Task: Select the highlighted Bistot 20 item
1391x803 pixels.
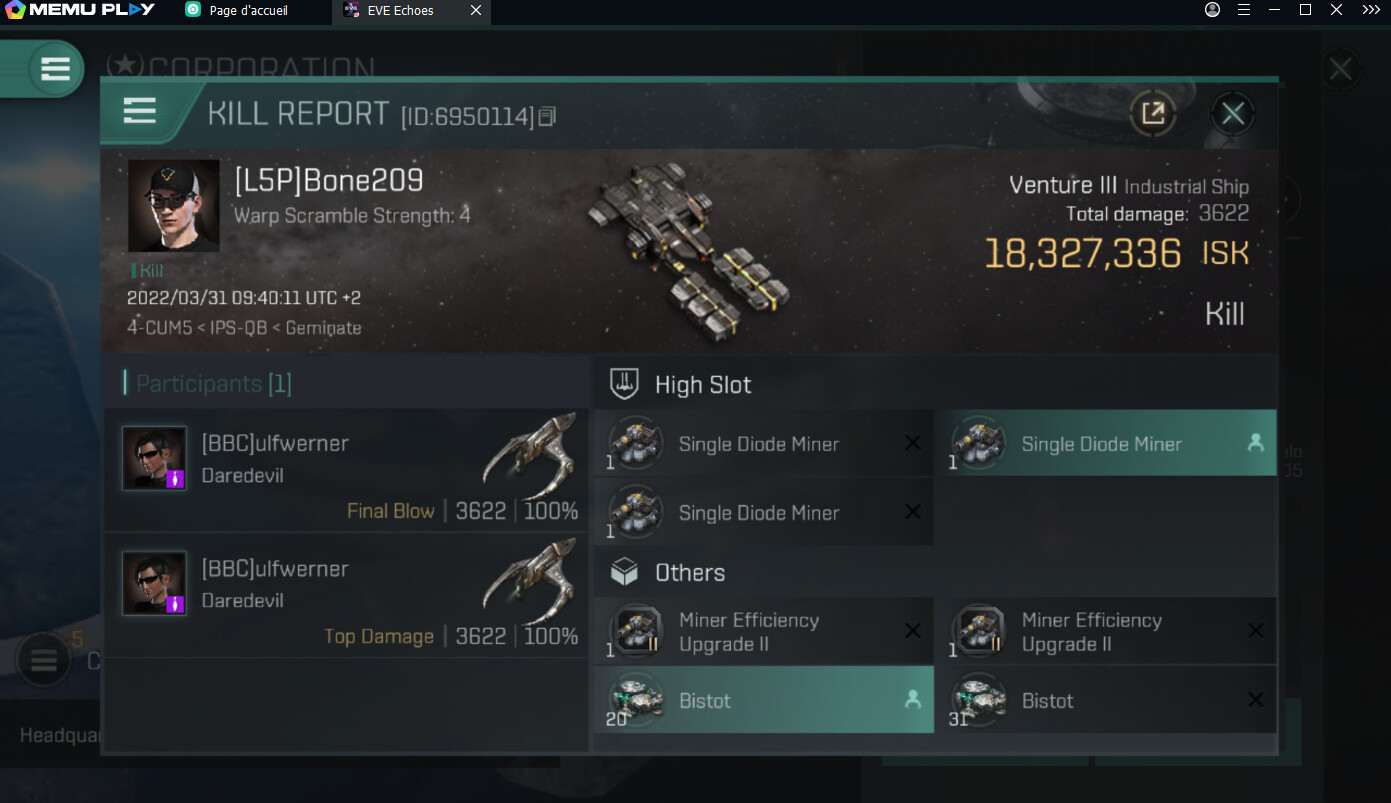Action: (763, 701)
